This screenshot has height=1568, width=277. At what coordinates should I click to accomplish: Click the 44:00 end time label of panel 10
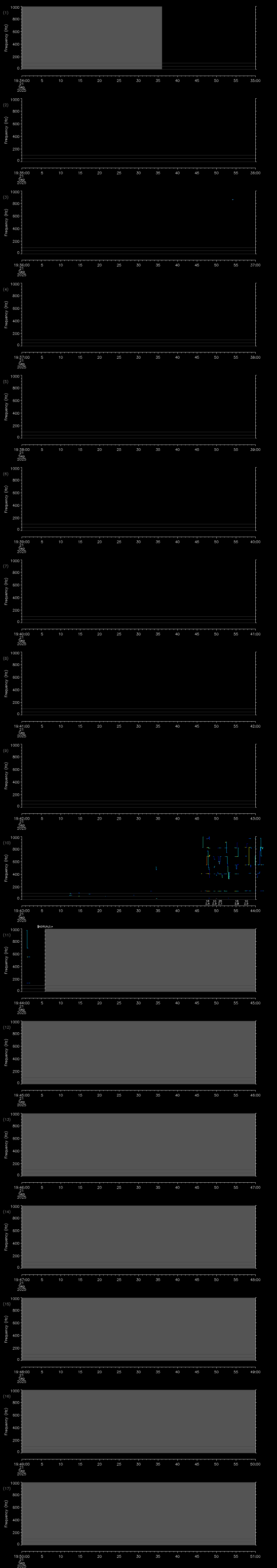255,910
